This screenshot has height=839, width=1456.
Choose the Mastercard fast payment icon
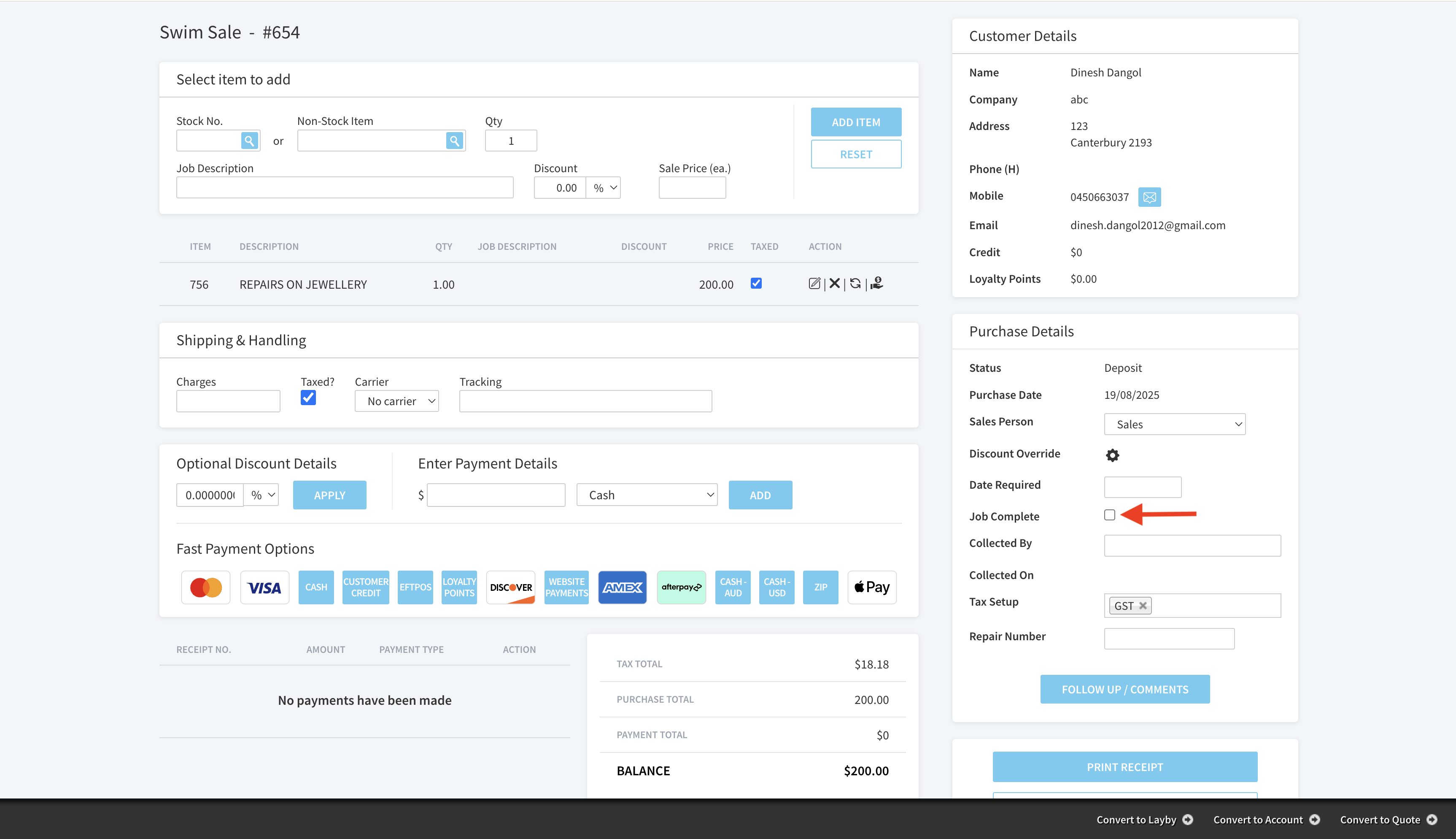pyautogui.click(x=205, y=587)
